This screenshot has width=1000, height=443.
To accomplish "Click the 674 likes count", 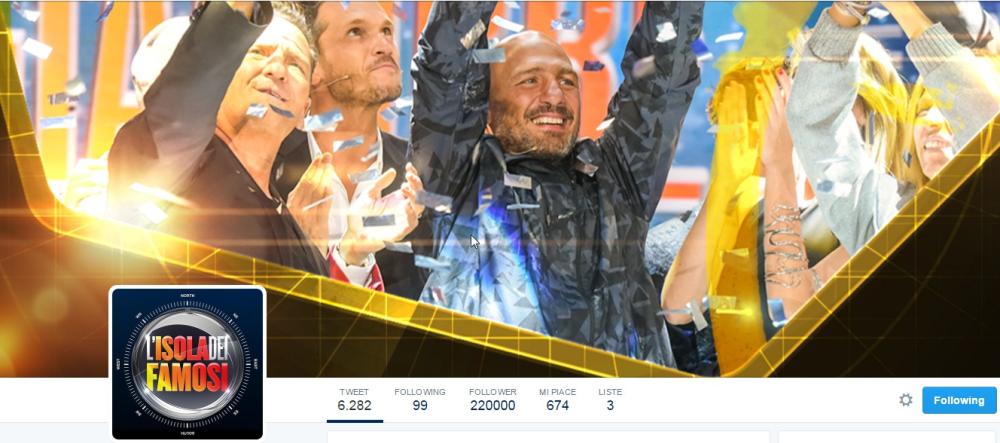I will 557,405.
